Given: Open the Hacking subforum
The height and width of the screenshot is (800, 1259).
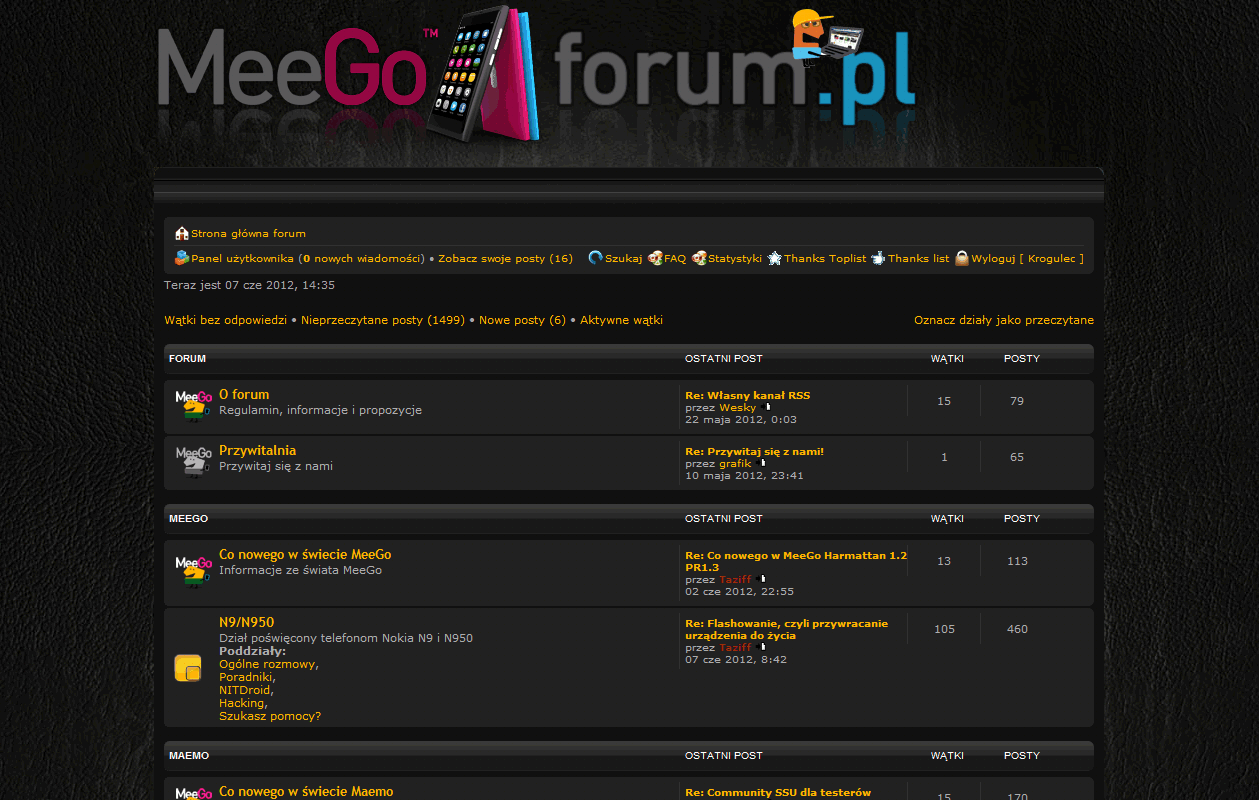Looking at the screenshot, I should point(241,703).
